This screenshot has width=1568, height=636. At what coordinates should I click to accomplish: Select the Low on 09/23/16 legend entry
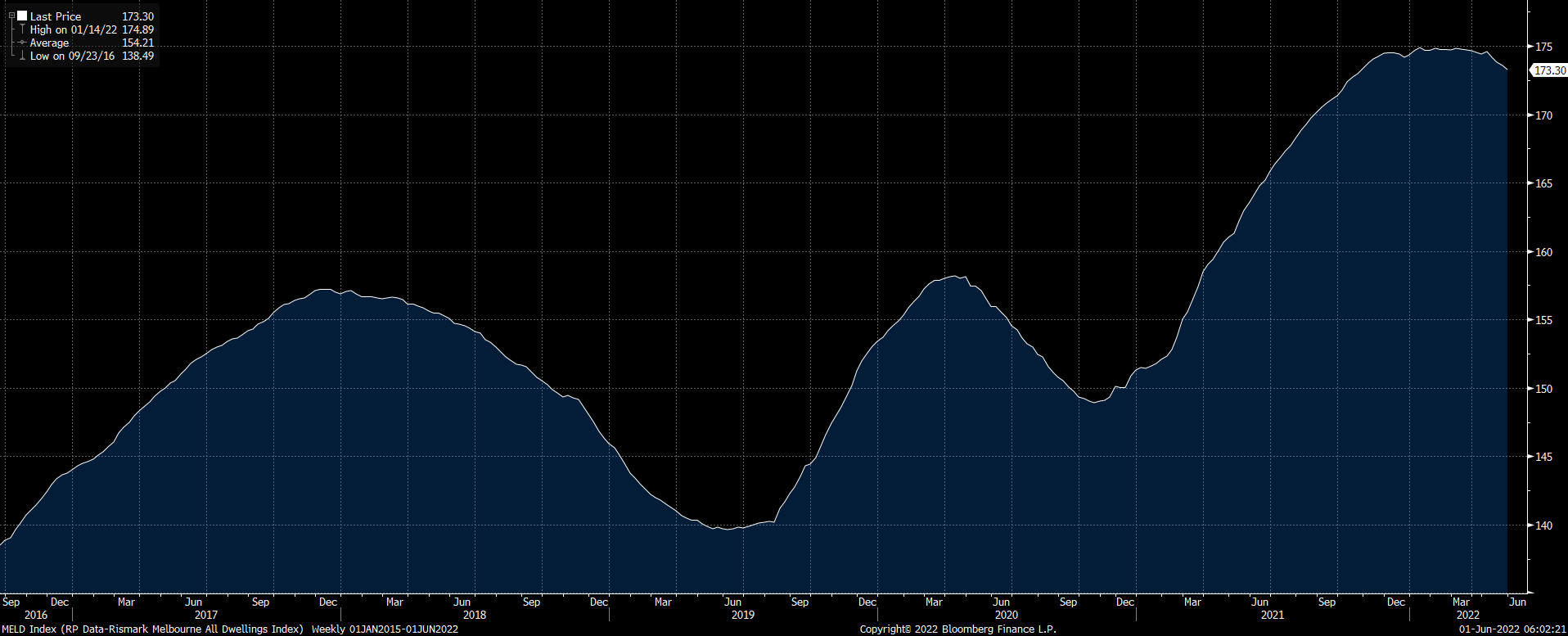click(72, 56)
